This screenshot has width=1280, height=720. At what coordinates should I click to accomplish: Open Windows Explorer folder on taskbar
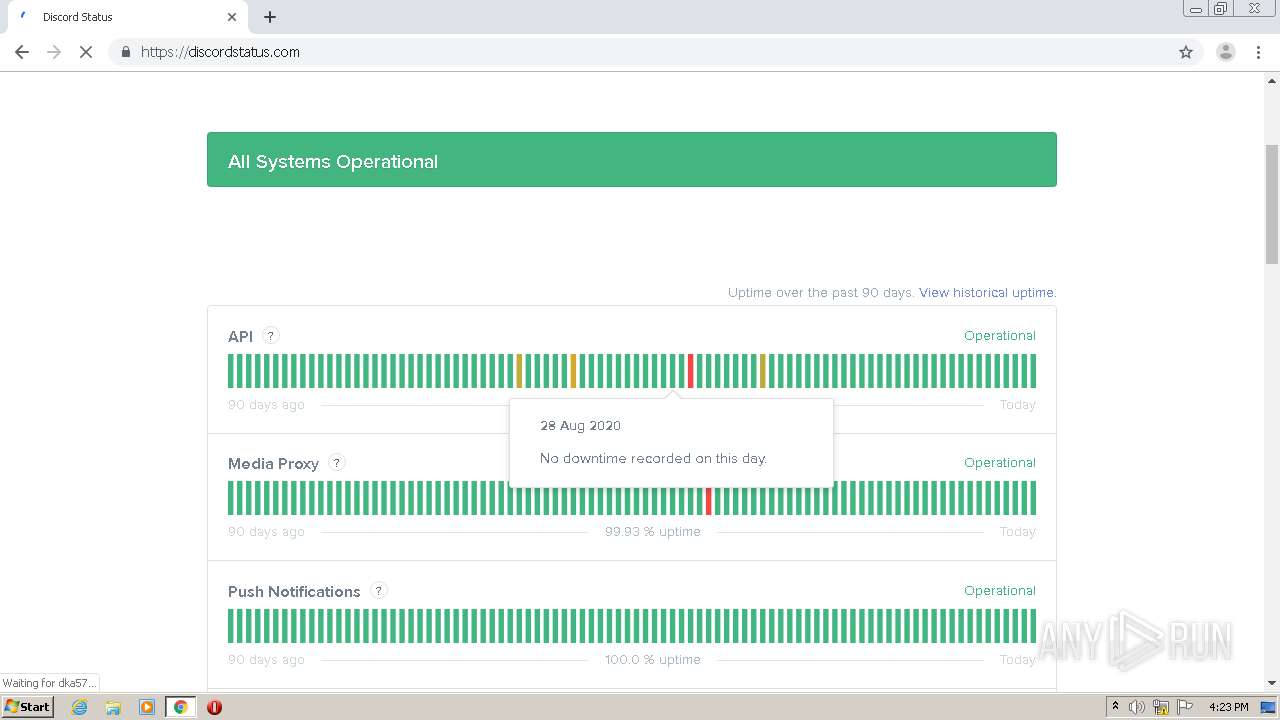point(113,707)
